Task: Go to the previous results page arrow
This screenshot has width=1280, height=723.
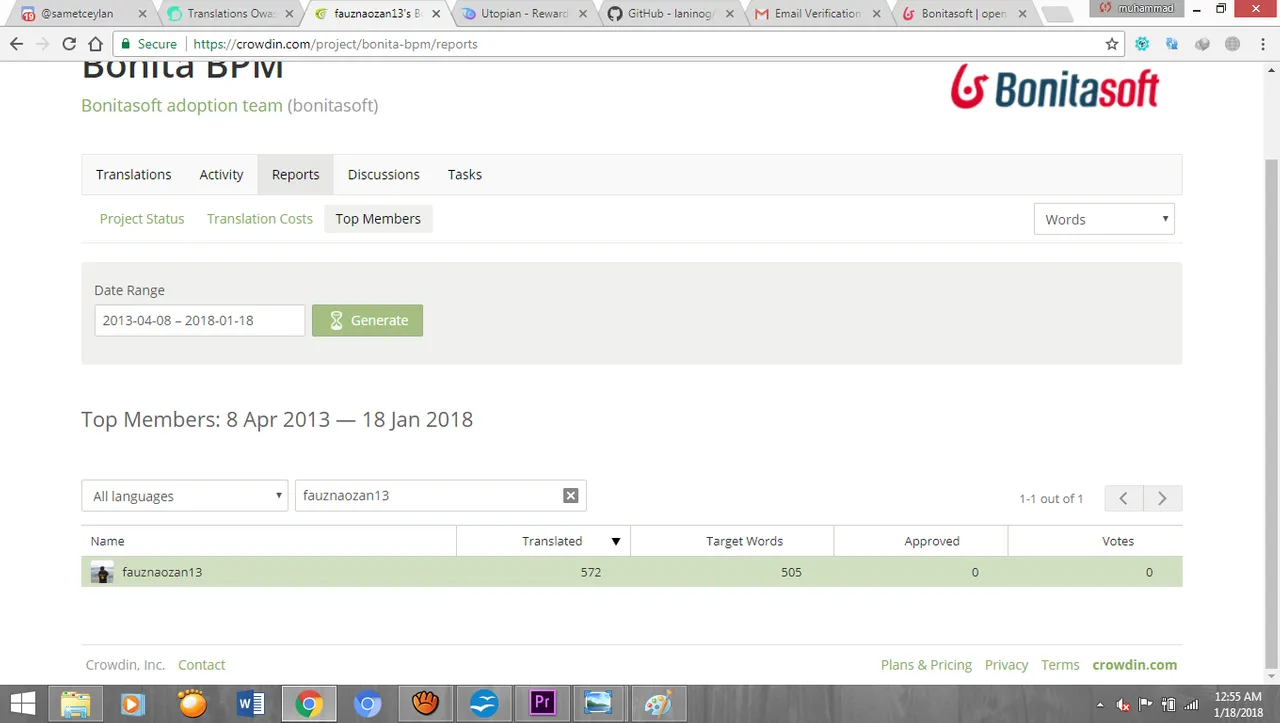Action: (x=1123, y=498)
